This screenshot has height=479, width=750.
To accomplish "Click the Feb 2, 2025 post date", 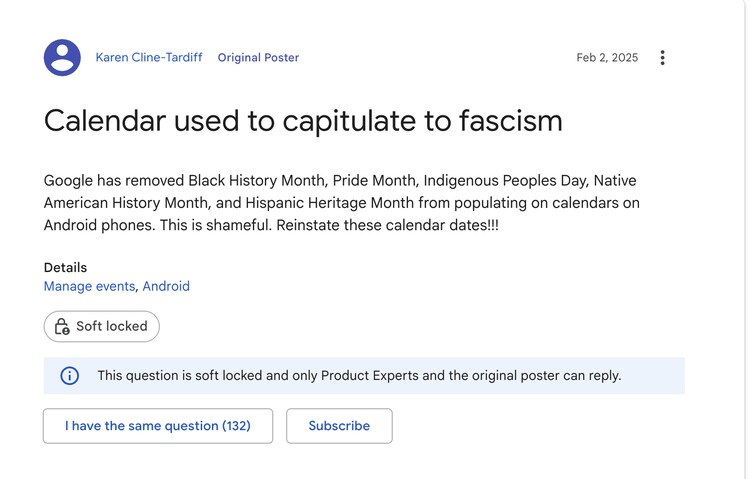I will click(x=607, y=58).
